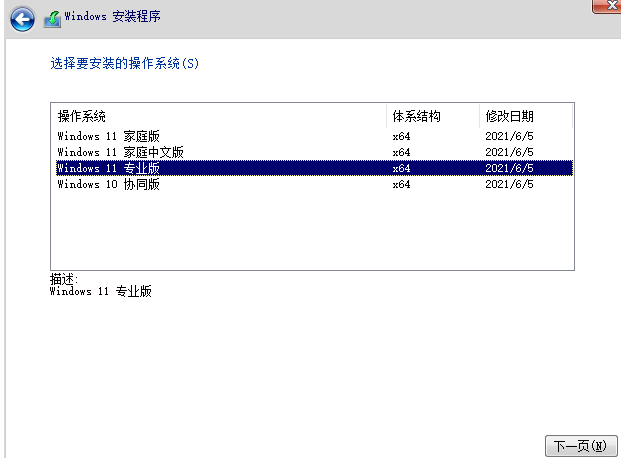Click the 修改日期 column header

(x=526, y=116)
